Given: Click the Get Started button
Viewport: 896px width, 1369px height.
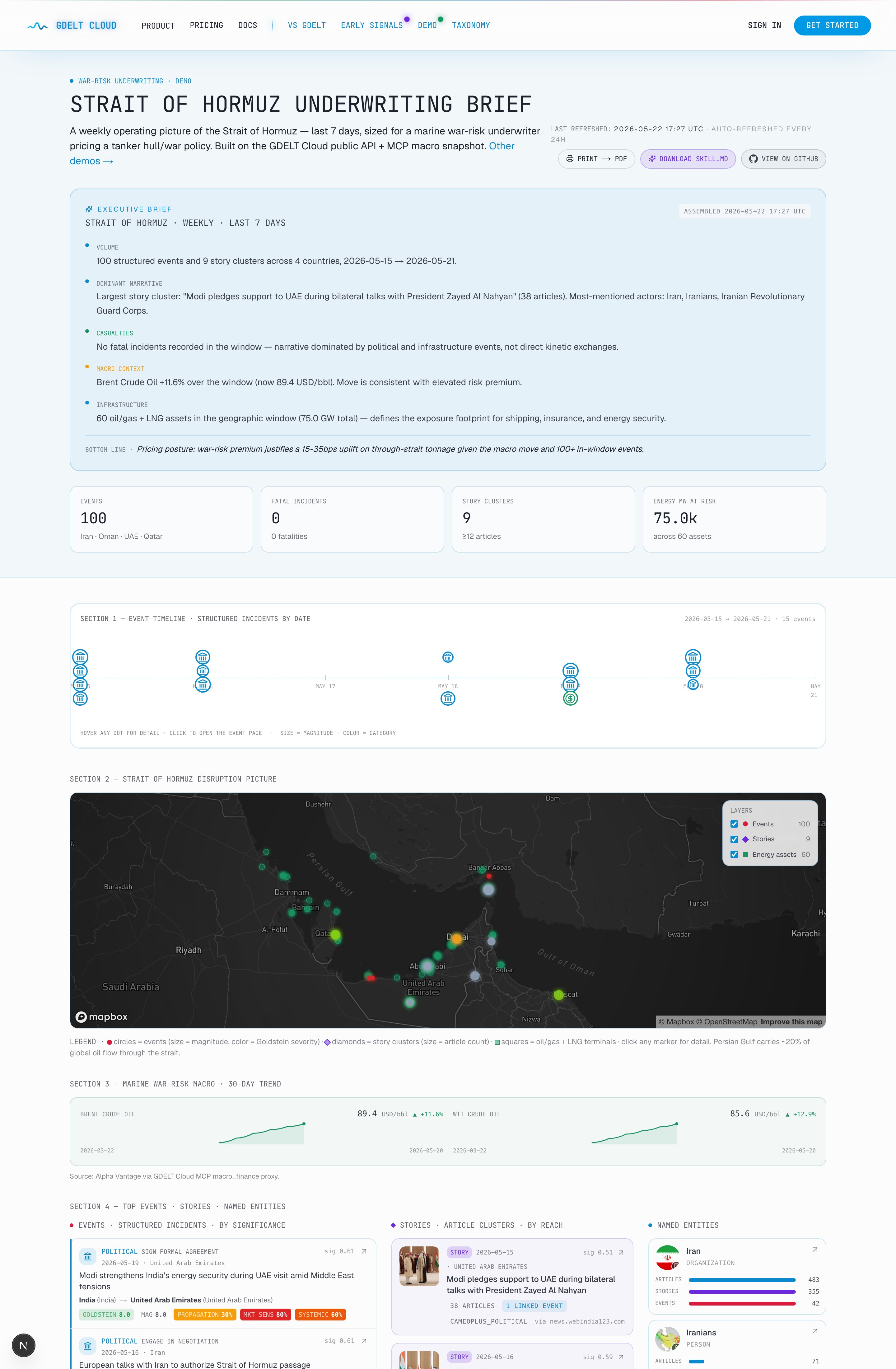Looking at the screenshot, I should [x=832, y=25].
